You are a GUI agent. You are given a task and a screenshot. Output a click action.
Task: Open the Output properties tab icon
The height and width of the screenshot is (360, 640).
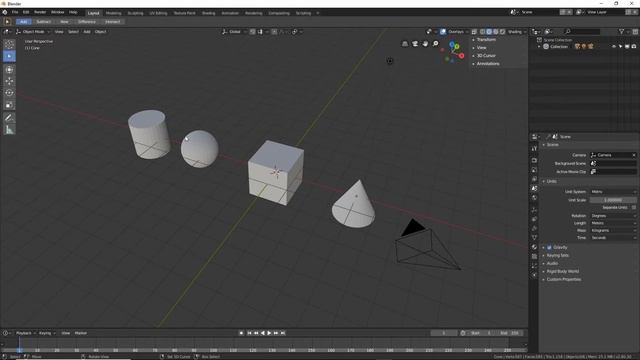pyautogui.click(x=534, y=170)
